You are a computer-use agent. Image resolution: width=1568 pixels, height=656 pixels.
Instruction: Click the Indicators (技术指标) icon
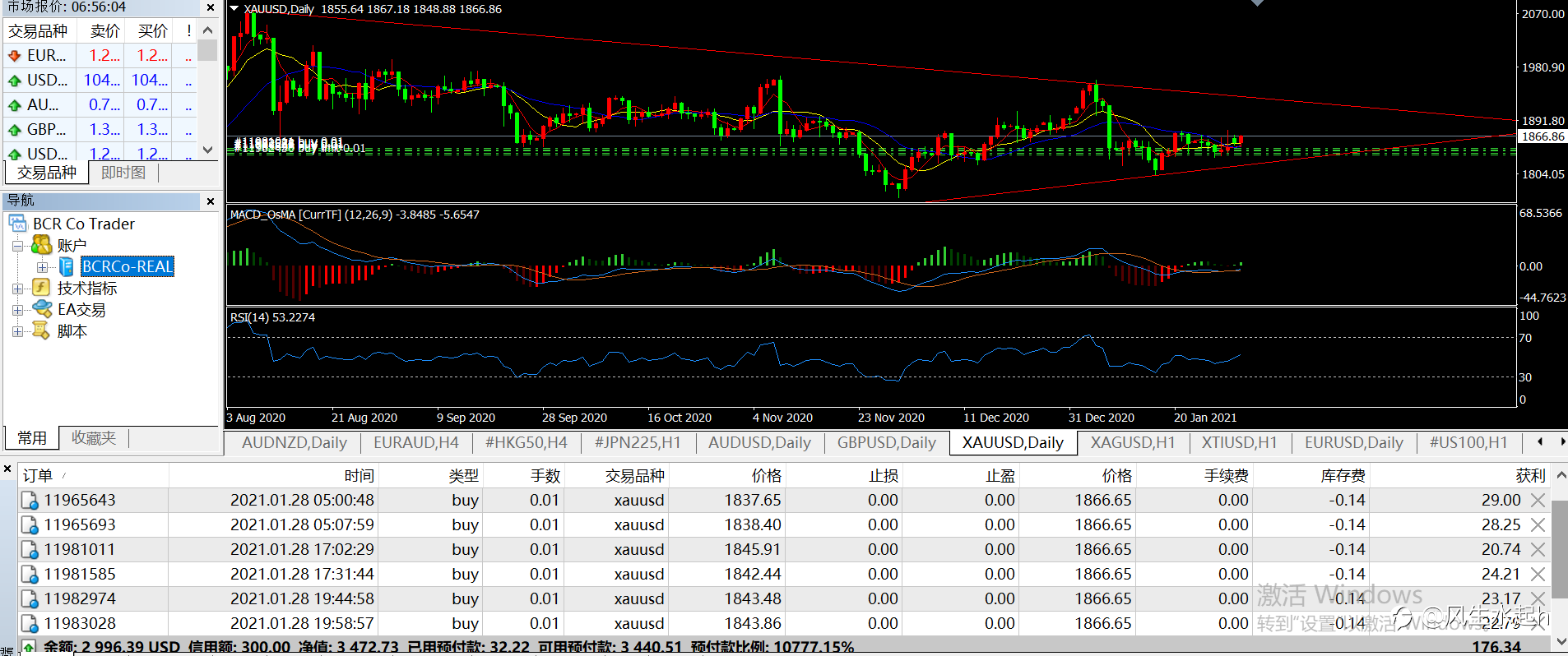pos(42,288)
